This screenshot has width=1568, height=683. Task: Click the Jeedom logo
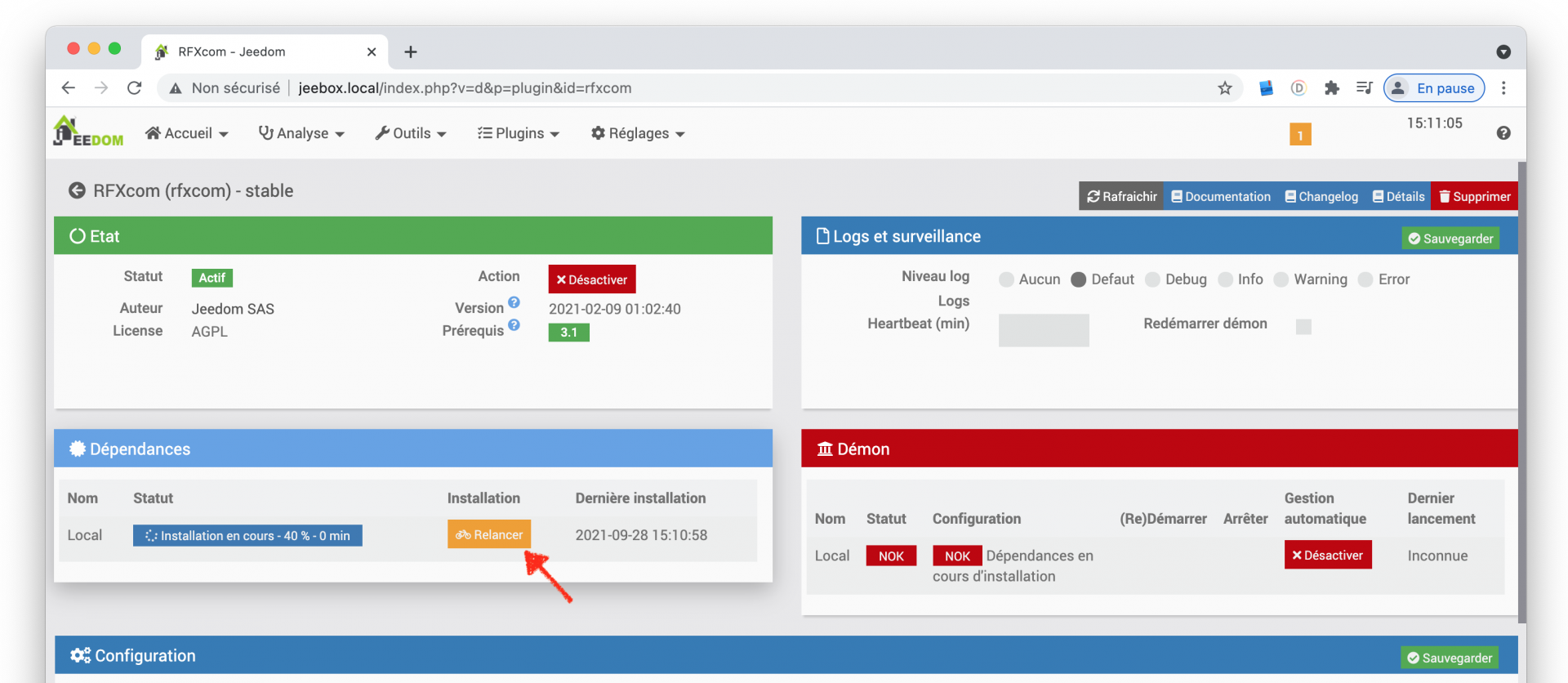click(88, 132)
